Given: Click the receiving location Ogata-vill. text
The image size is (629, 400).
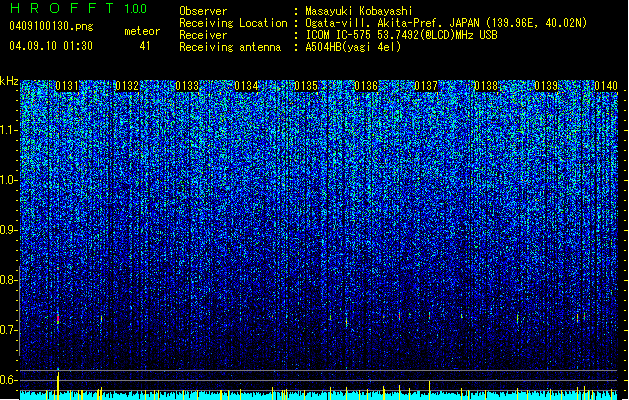Looking at the screenshot, I should pos(446,23).
